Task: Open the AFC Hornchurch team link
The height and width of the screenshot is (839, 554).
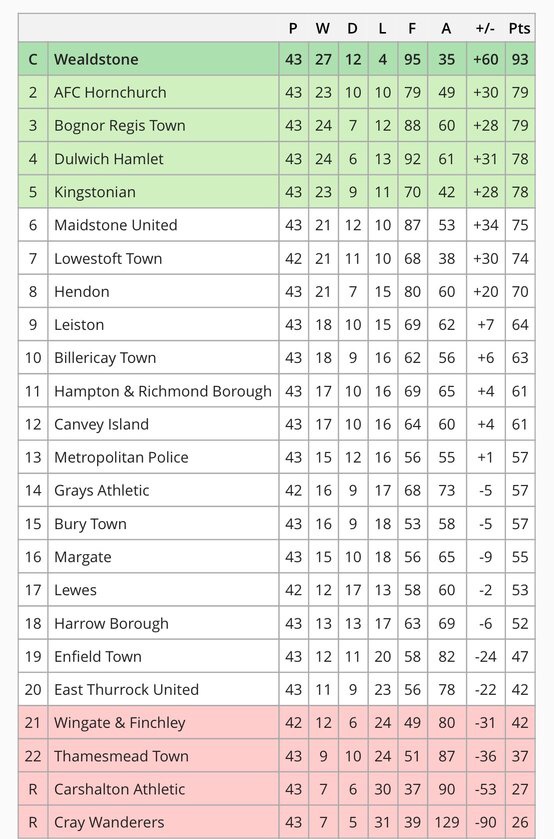Action: [x=110, y=93]
